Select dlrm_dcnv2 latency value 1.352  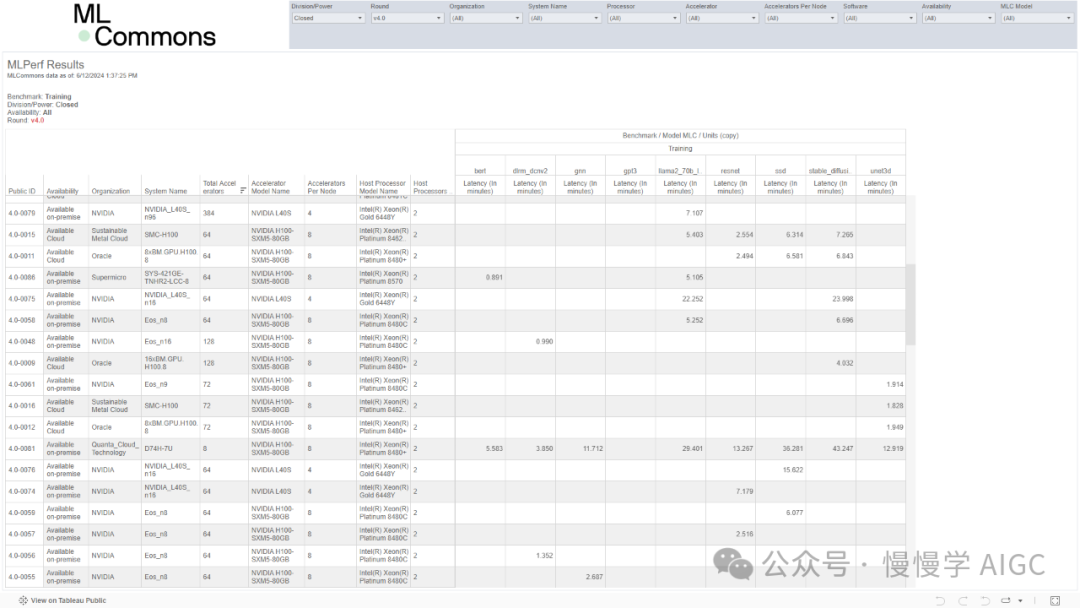[544, 556]
